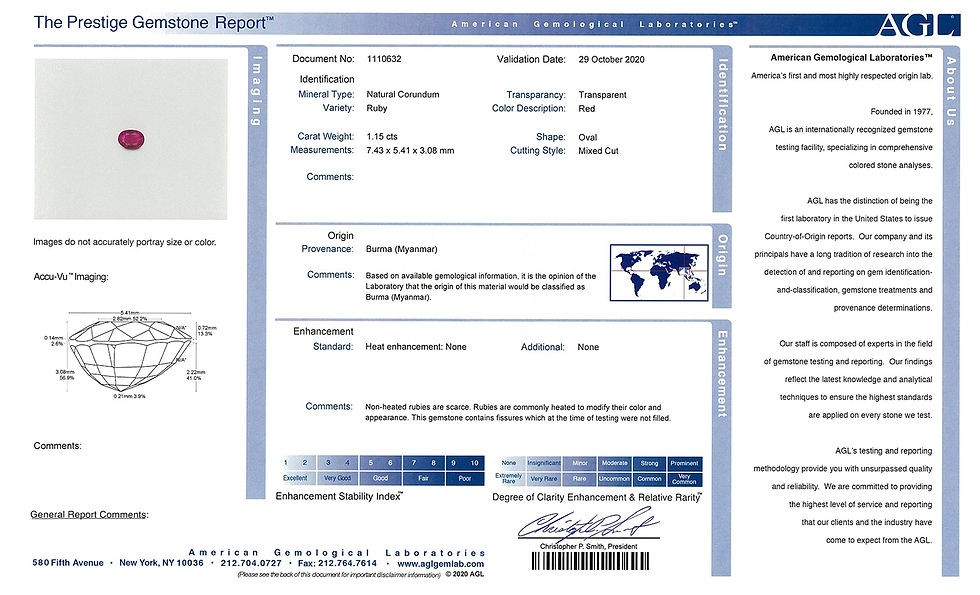Click the Extremely Rare rarity cell
This screenshot has width=980, height=595.
tap(509, 479)
